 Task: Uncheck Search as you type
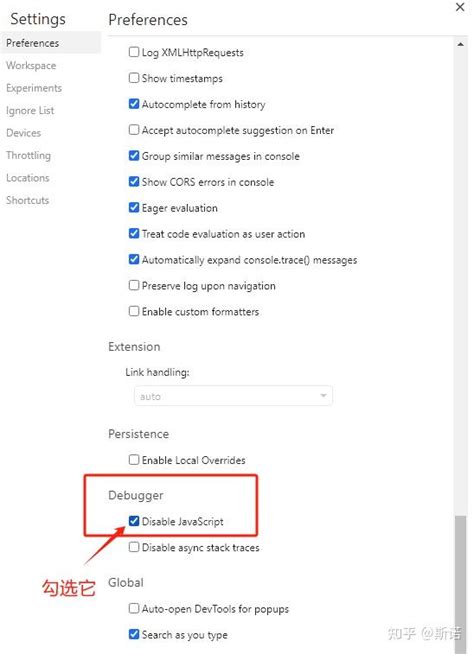click(134, 634)
